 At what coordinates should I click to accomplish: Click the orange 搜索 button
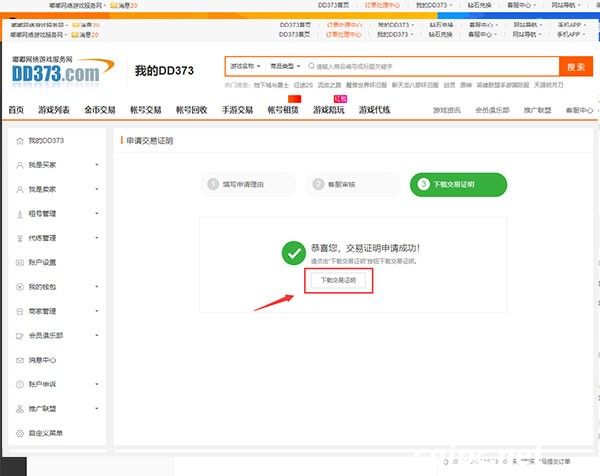tap(575, 67)
